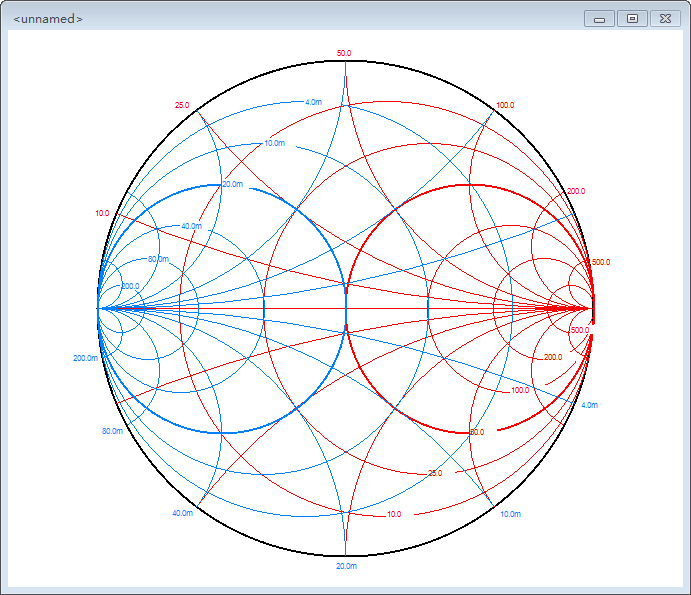This screenshot has width=691, height=595.
Task: Click blue 10.0m label inside the chart
Action: pos(274,144)
